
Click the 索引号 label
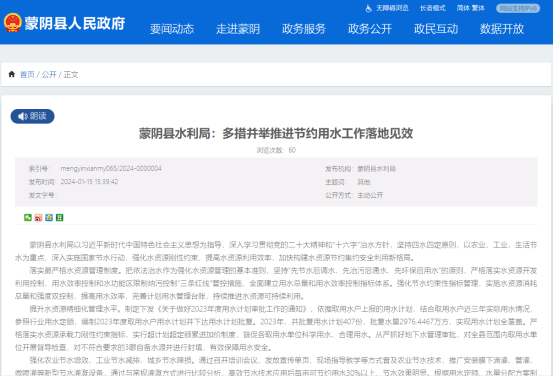pyautogui.click(x=40, y=169)
